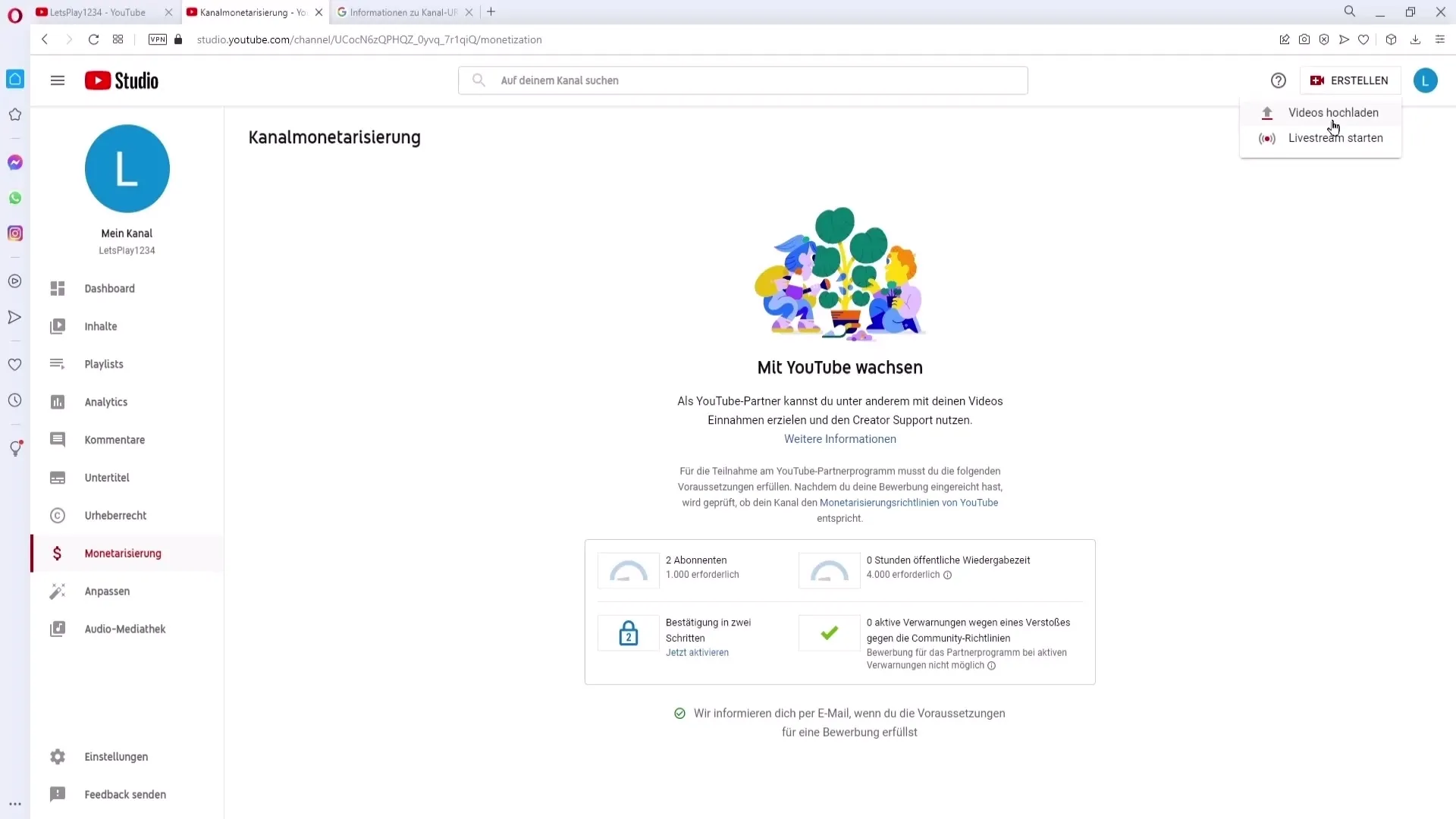1456x819 pixels.
Task: Select the Monetarisierung dollar icon
Action: (58, 554)
